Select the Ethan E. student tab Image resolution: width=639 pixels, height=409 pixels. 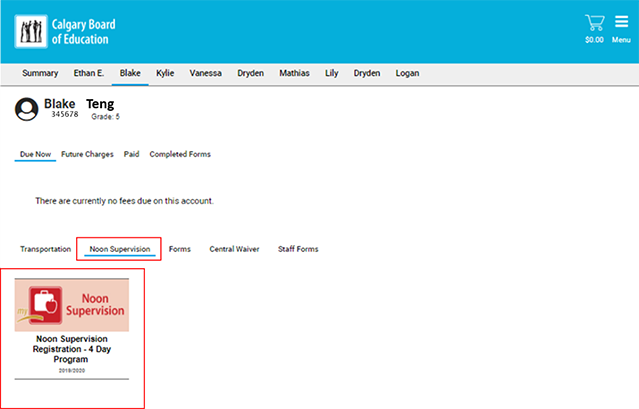(x=89, y=73)
